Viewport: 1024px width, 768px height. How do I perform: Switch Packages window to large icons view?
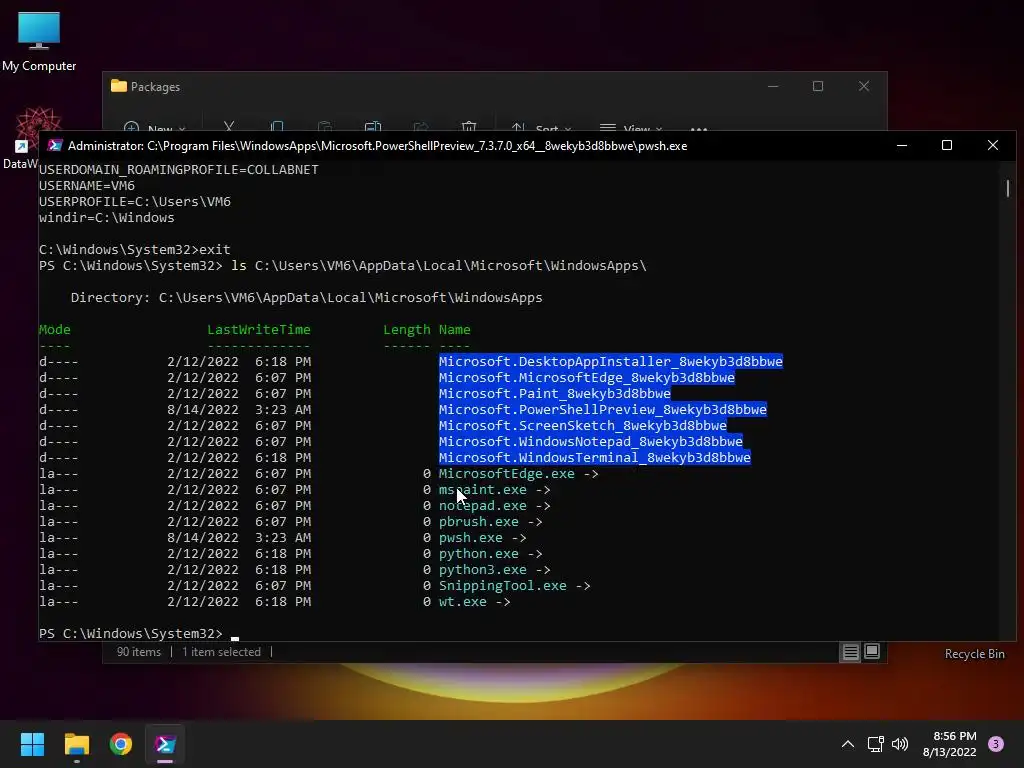click(x=872, y=651)
